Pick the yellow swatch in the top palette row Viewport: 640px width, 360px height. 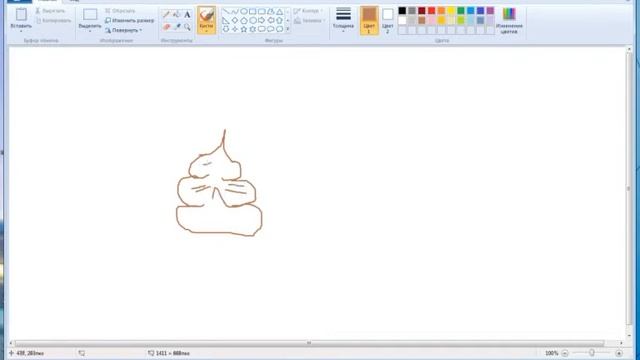pyautogui.click(x=451, y=11)
